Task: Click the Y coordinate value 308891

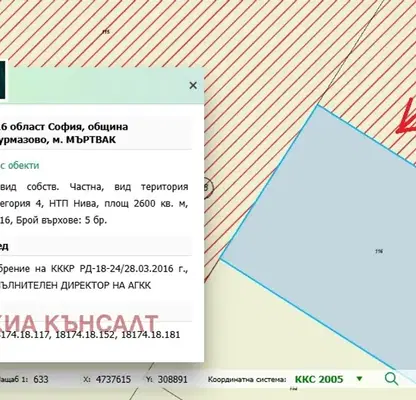Action: pos(173,379)
